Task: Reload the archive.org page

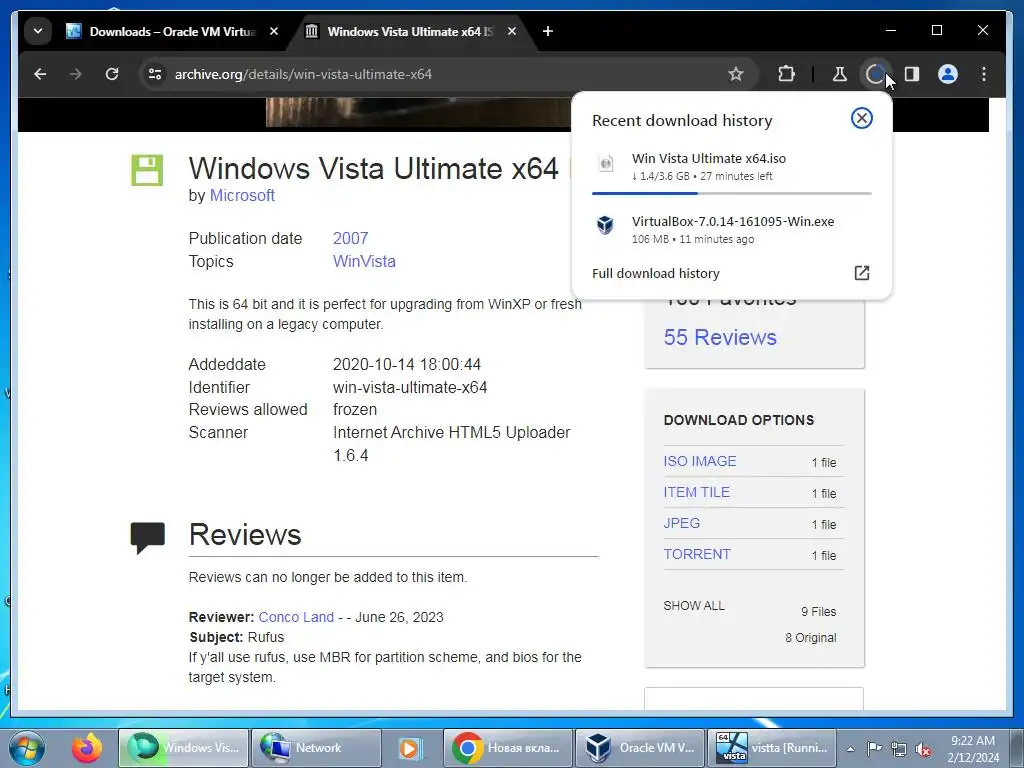Action: coord(112,74)
